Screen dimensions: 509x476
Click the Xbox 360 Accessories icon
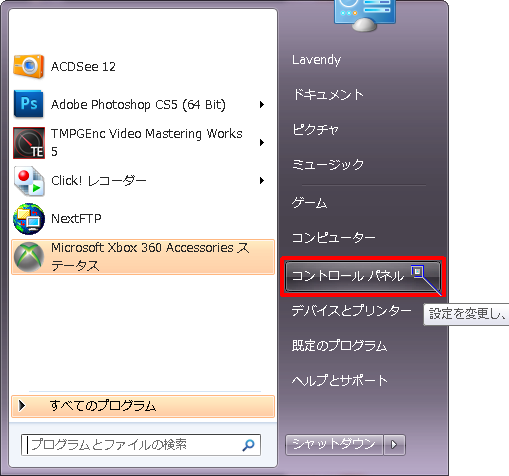[x=29, y=257]
